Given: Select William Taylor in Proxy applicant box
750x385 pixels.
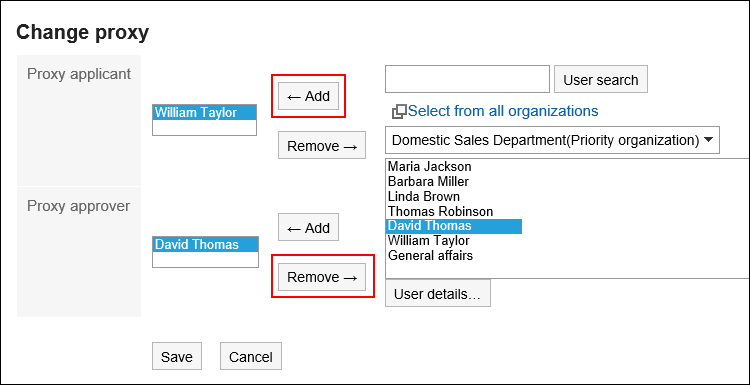Looking at the screenshot, I should pos(204,112).
